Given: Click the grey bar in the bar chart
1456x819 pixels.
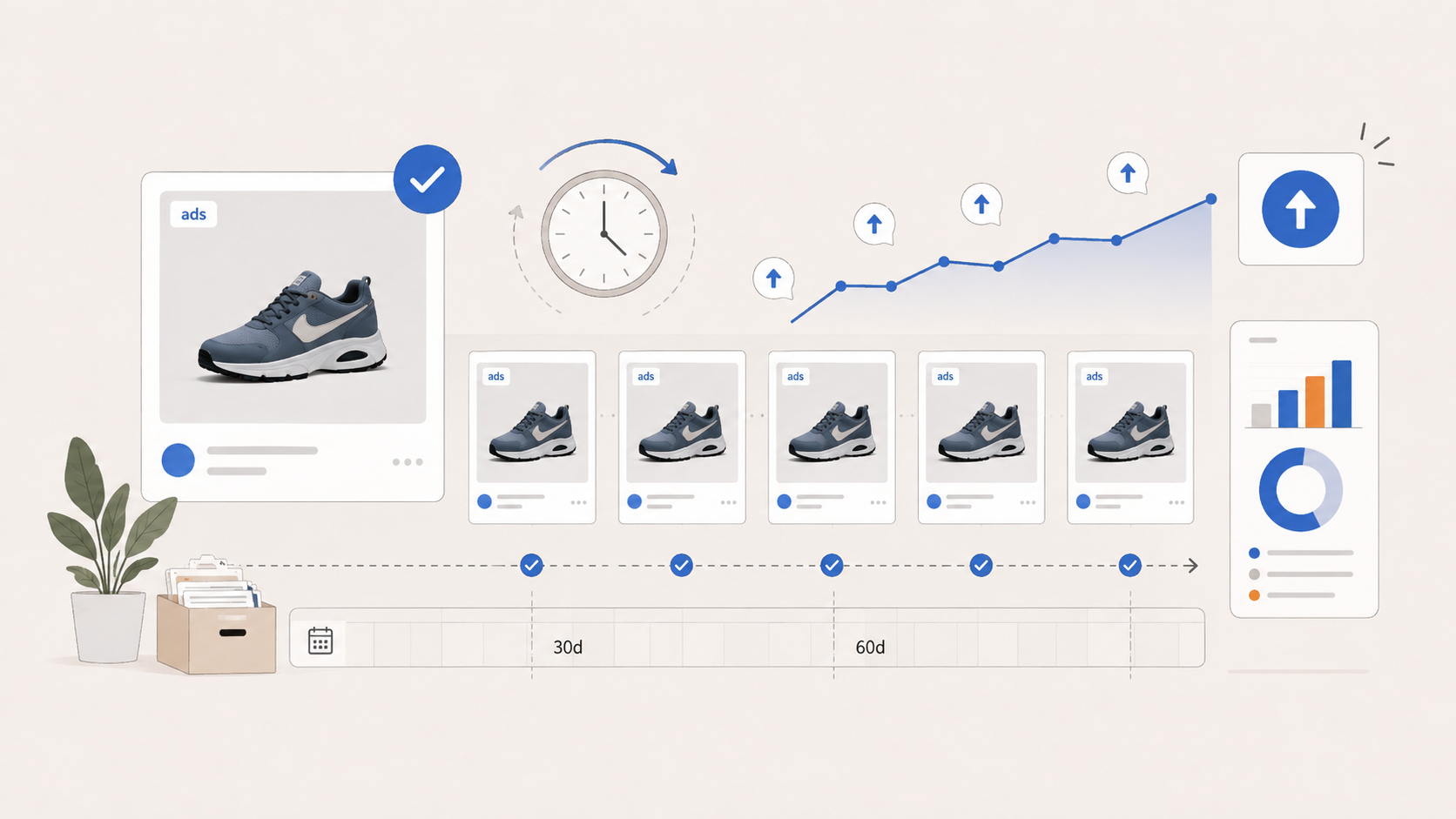Looking at the screenshot, I should [x=1261, y=415].
